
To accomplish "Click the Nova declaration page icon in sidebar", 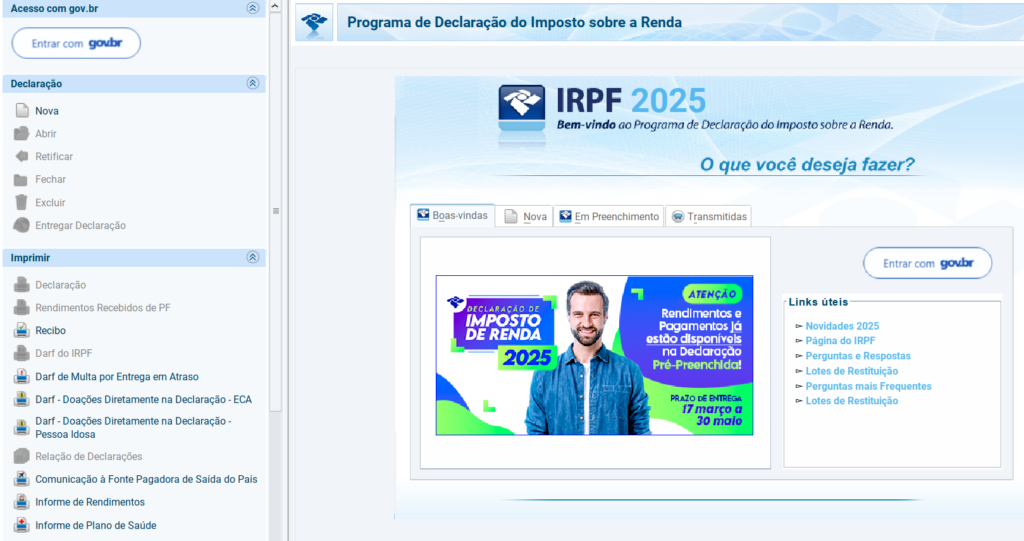I will [22, 110].
